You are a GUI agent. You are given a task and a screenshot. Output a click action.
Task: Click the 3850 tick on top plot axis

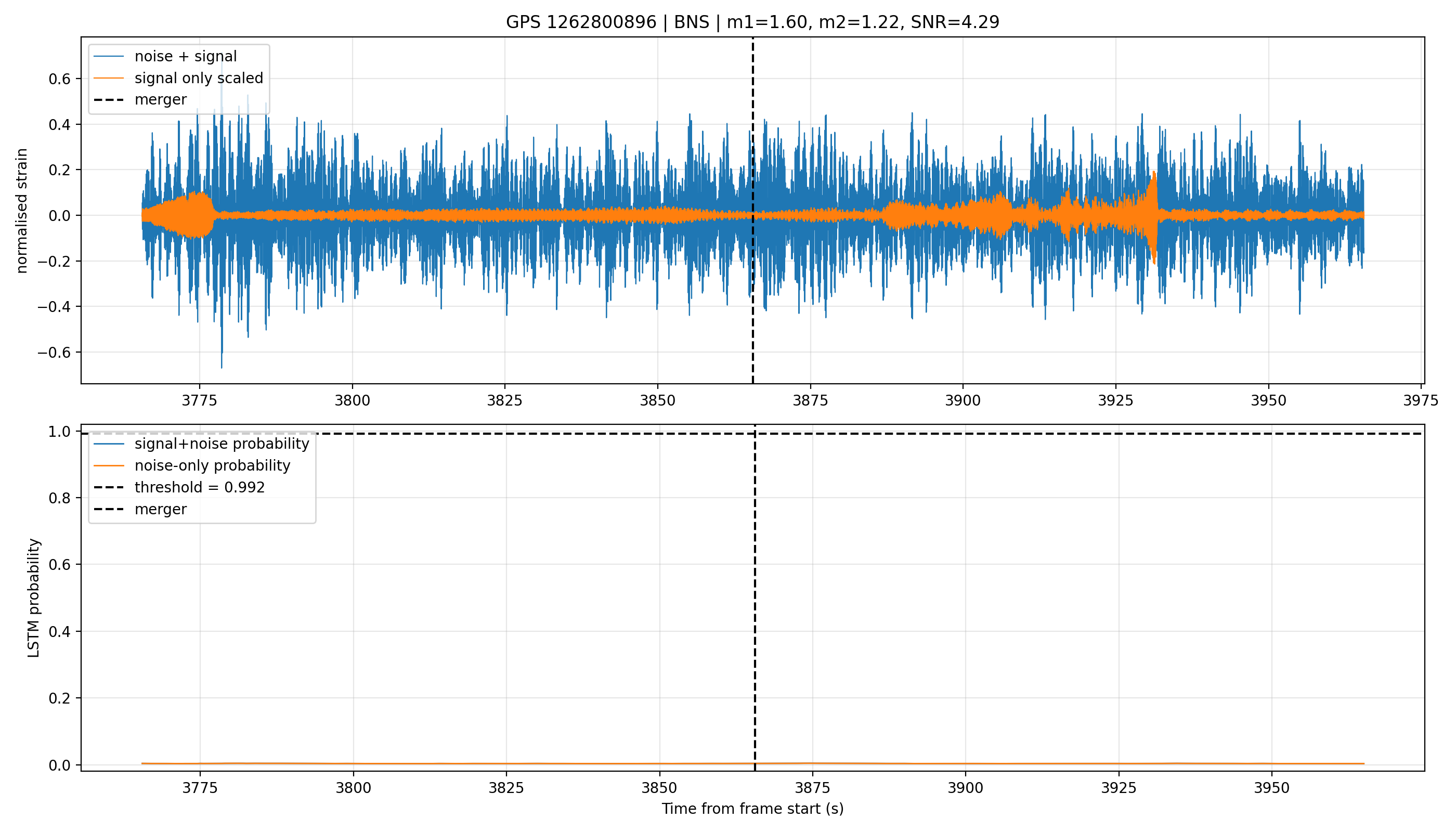[658, 400]
